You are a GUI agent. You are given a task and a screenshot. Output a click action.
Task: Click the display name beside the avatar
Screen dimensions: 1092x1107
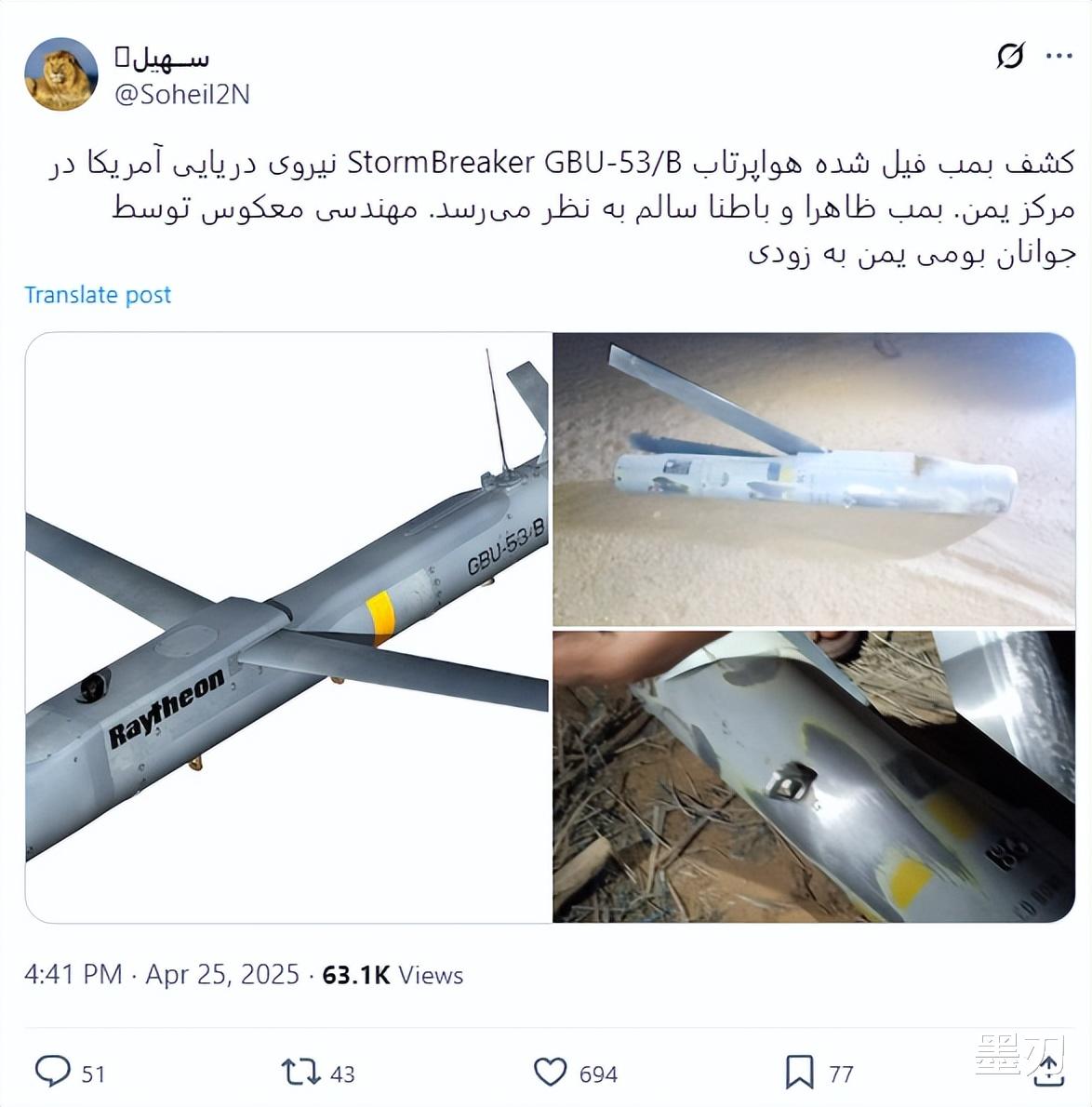click(x=163, y=59)
